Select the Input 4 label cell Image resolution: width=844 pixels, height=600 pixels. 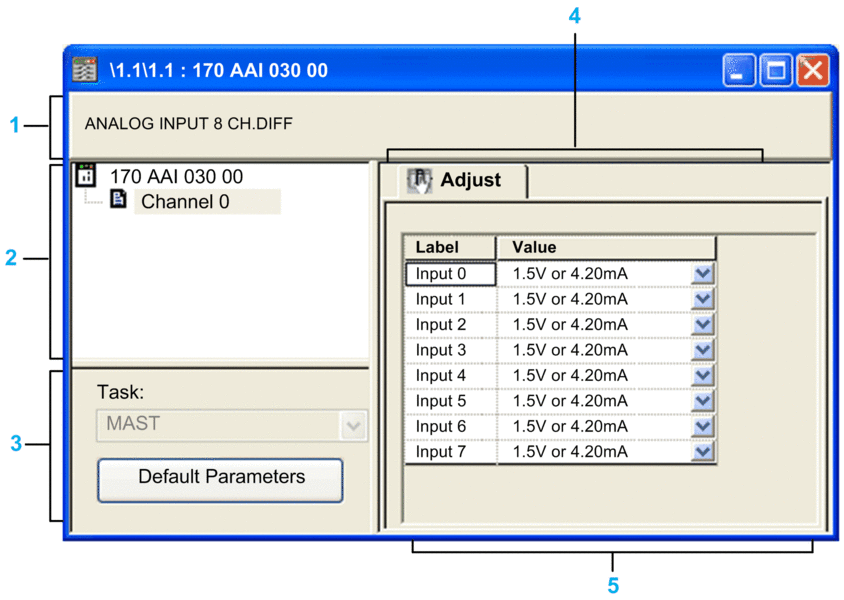(x=450, y=375)
